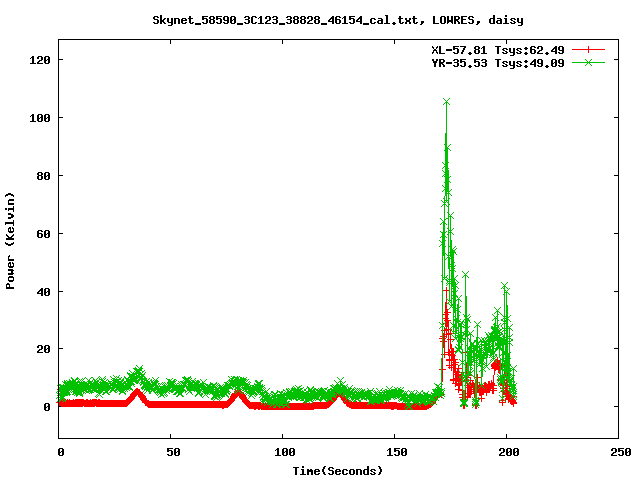Click the Power (Kelvin) y-axis label
This screenshot has width=640, height=480.
(10, 241)
